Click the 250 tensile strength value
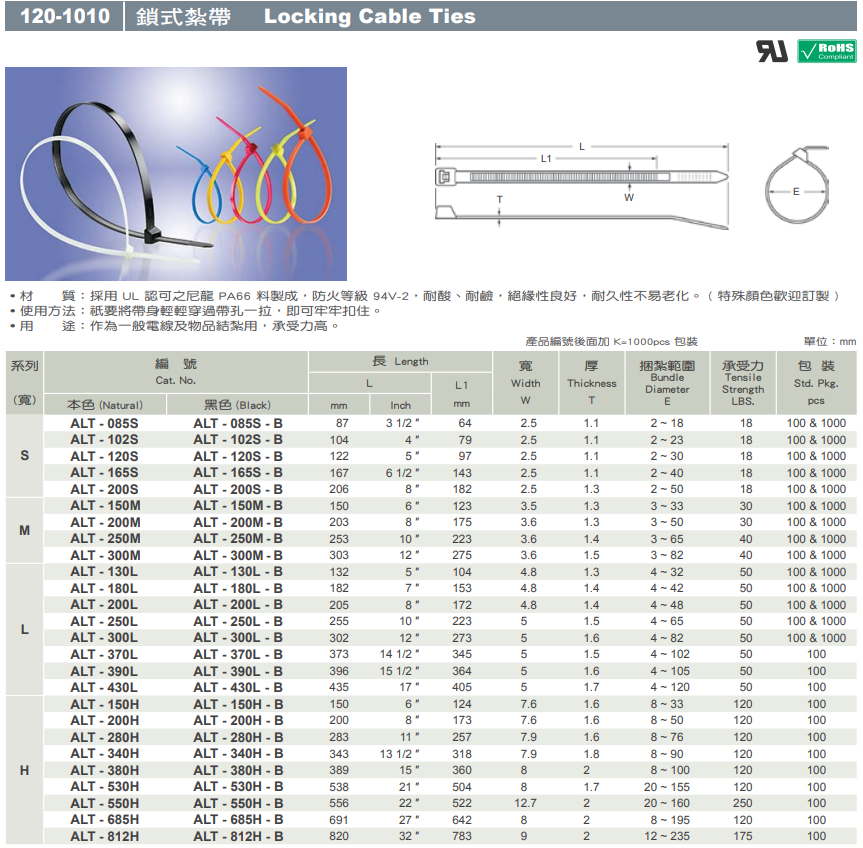 (742, 803)
